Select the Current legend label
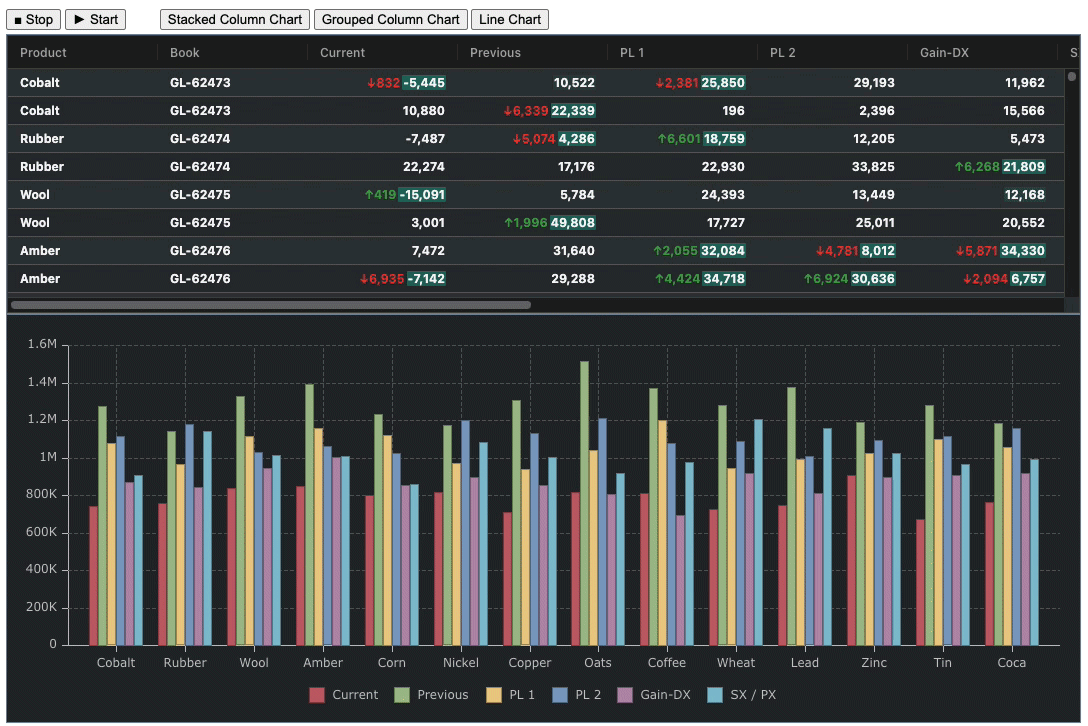This screenshot has width=1088, height=726. [355, 695]
